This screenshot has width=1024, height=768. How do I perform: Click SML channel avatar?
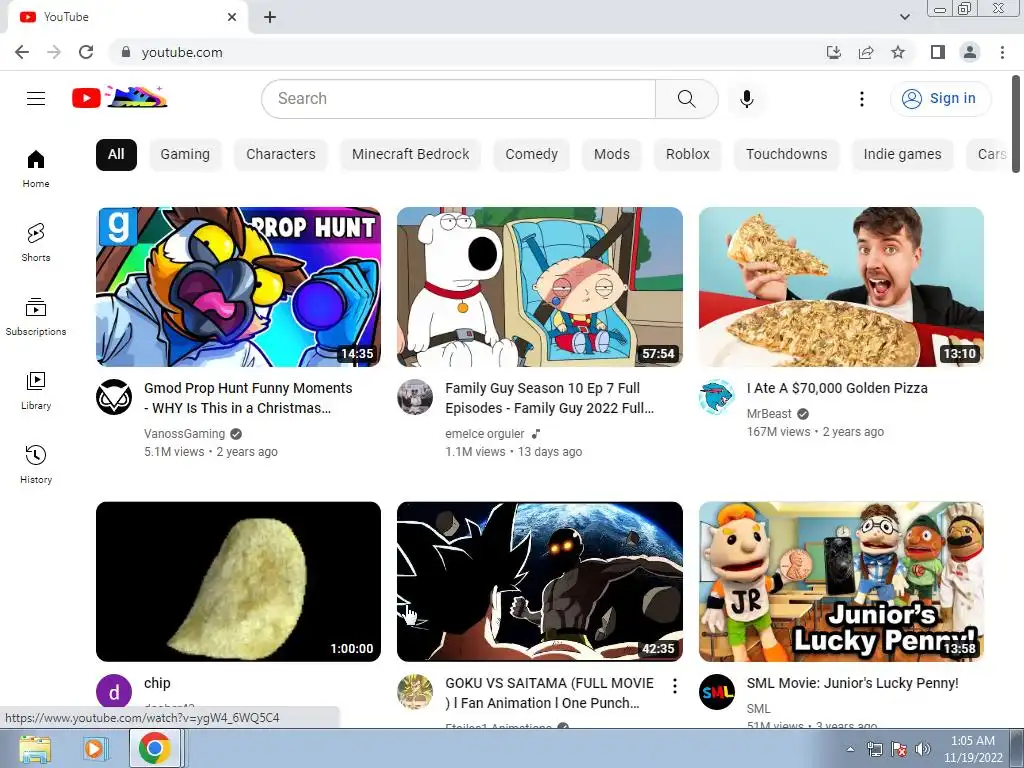pyautogui.click(x=716, y=692)
